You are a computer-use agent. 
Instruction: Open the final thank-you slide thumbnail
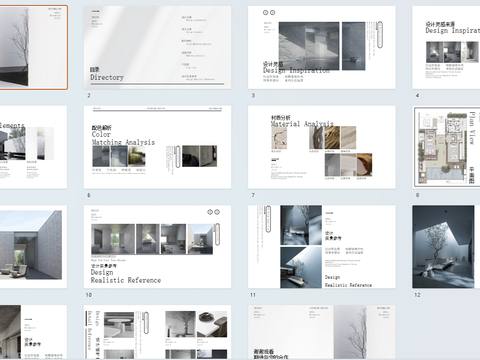pyautogui.click(x=322, y=332)
